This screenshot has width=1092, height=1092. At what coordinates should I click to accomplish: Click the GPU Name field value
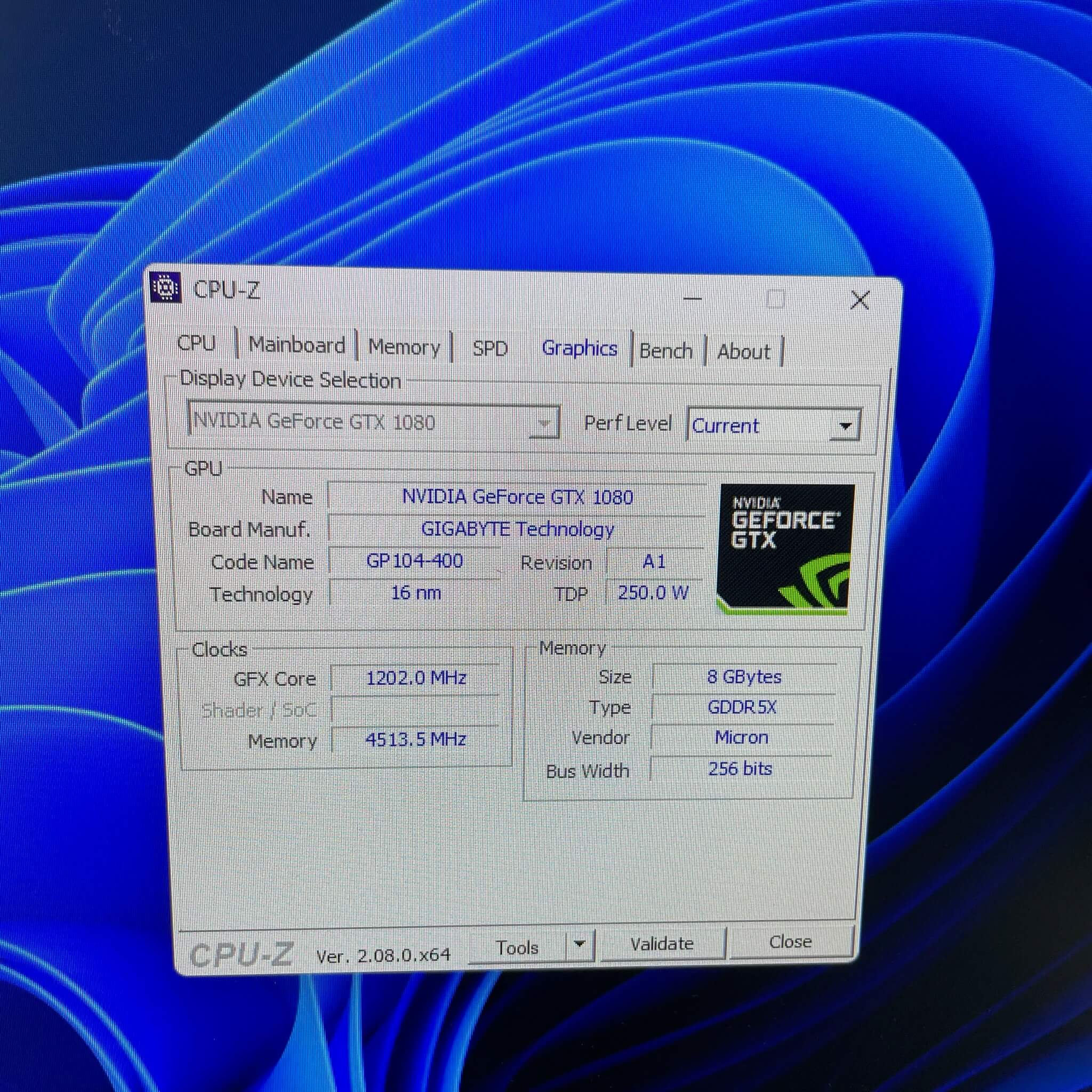click(517, 497)
